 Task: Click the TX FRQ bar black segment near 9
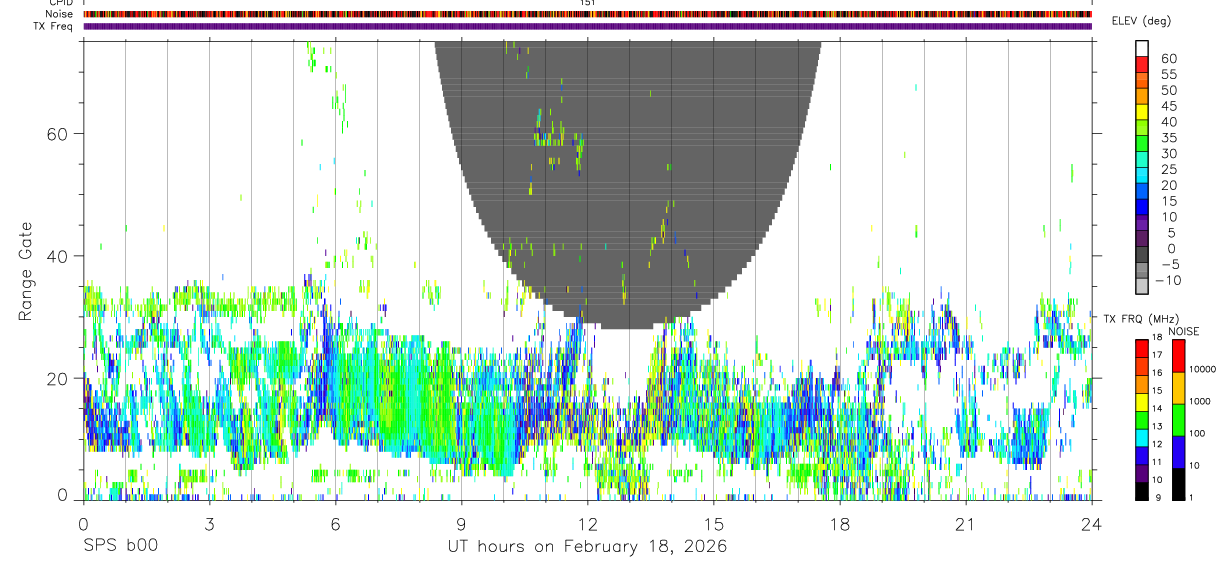1142,490
